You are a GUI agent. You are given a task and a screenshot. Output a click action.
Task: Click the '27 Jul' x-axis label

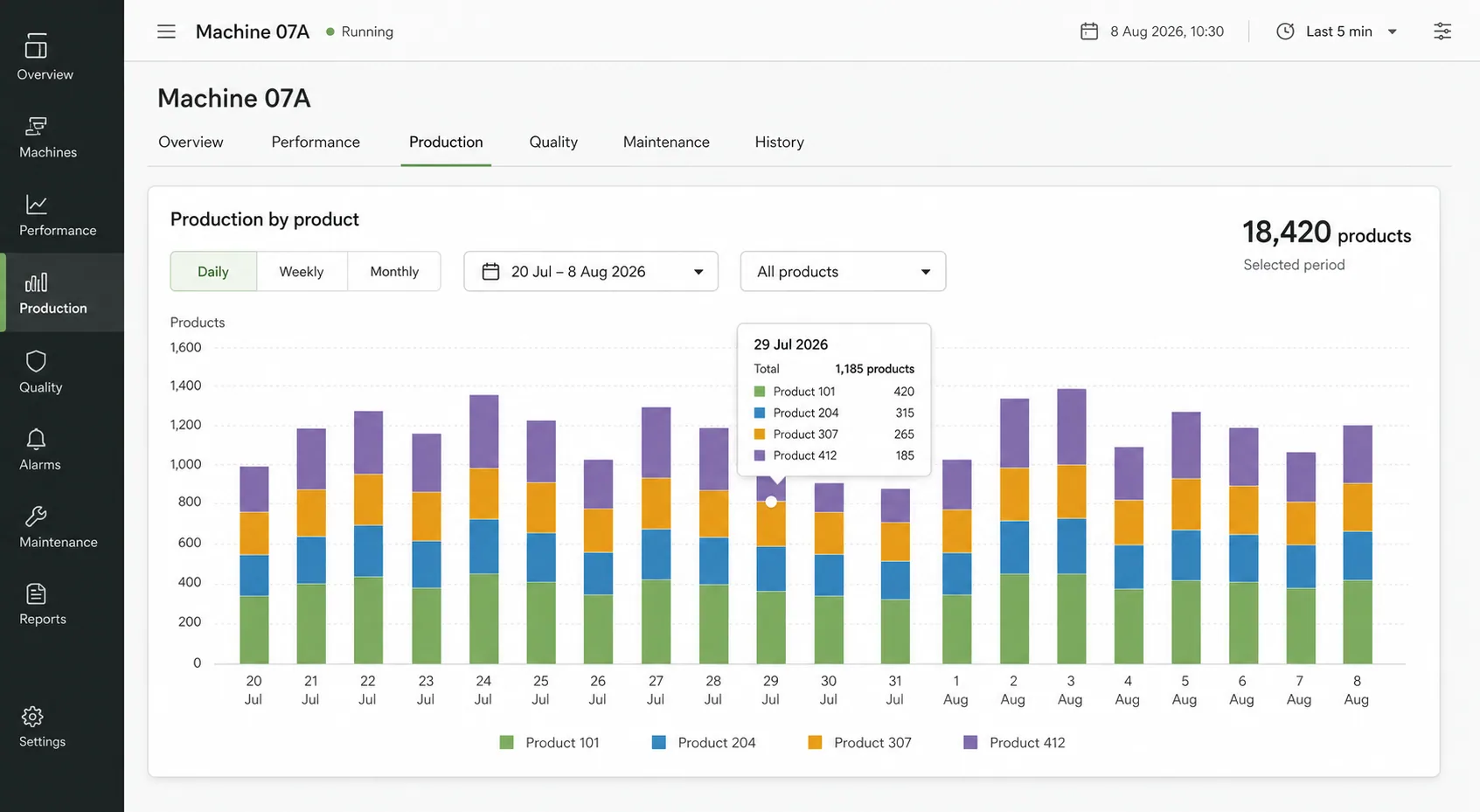click(656, 691)
